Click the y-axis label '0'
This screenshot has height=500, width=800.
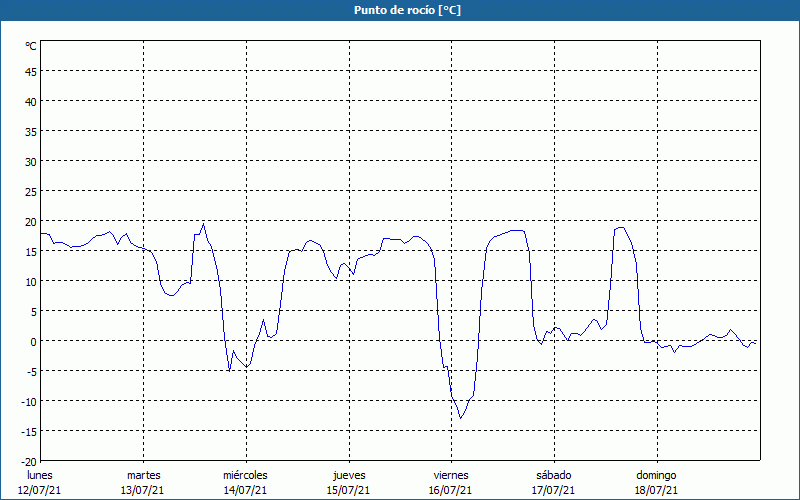(x=34, y=342)
